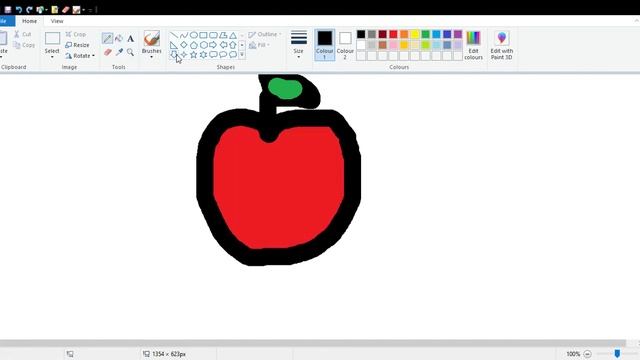Viewport: 640px width, 360px height.
Task: Click the Crop button
Action: pyautogui.click(x=76, y=34)
